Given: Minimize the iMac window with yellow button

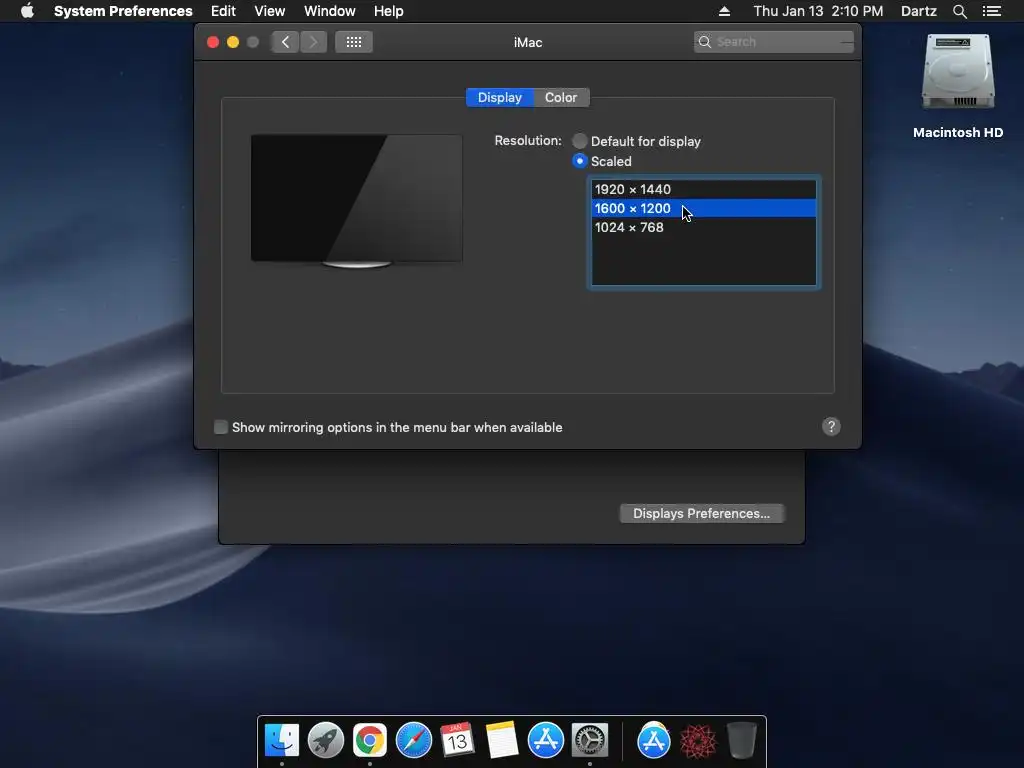Looking at the screenshot, I should coord(232,42).
